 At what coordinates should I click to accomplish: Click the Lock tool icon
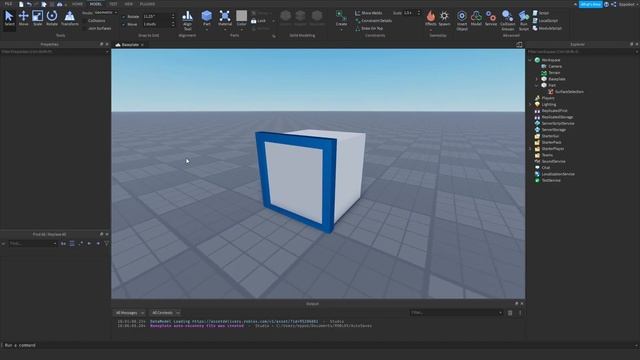click(x=253, y=20)
